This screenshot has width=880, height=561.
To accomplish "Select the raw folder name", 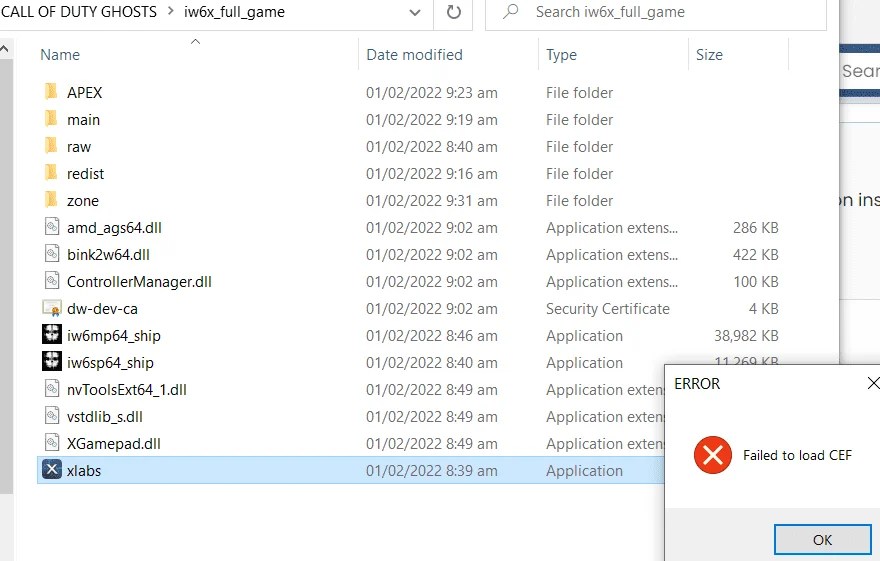I will (79, 146).
